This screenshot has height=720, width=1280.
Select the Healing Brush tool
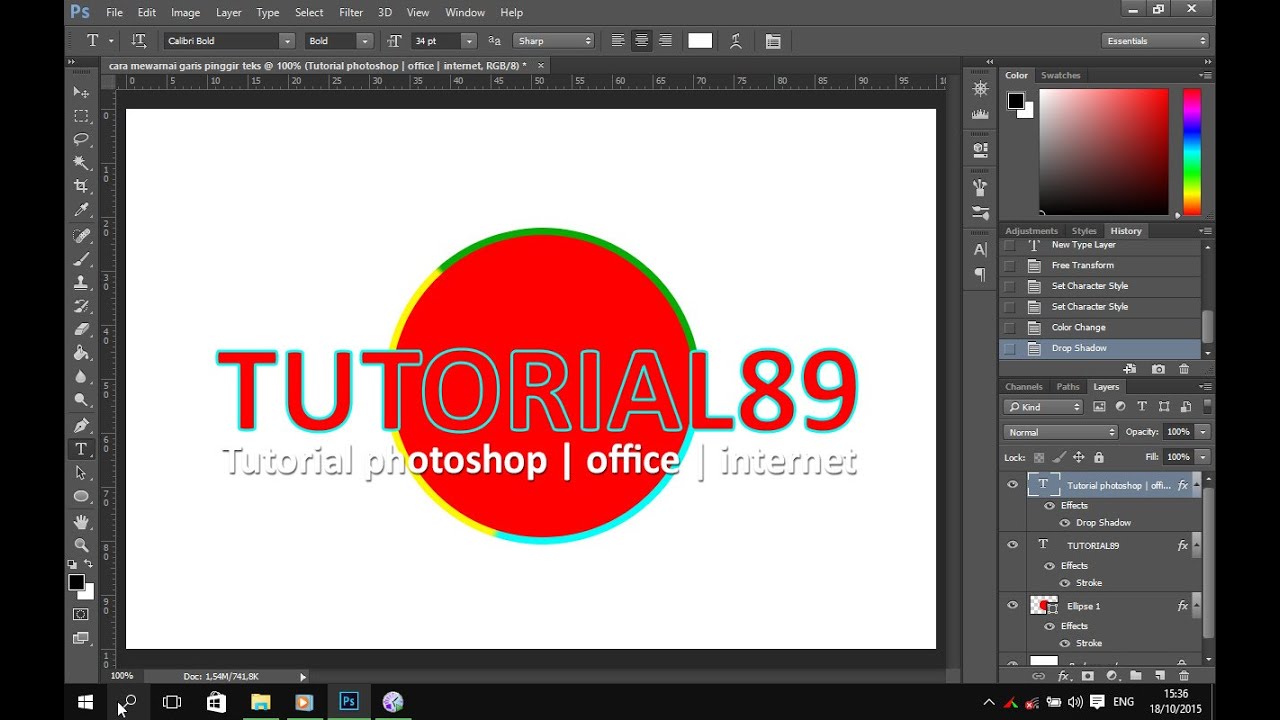pyautogui.click(x=81, y=235)
